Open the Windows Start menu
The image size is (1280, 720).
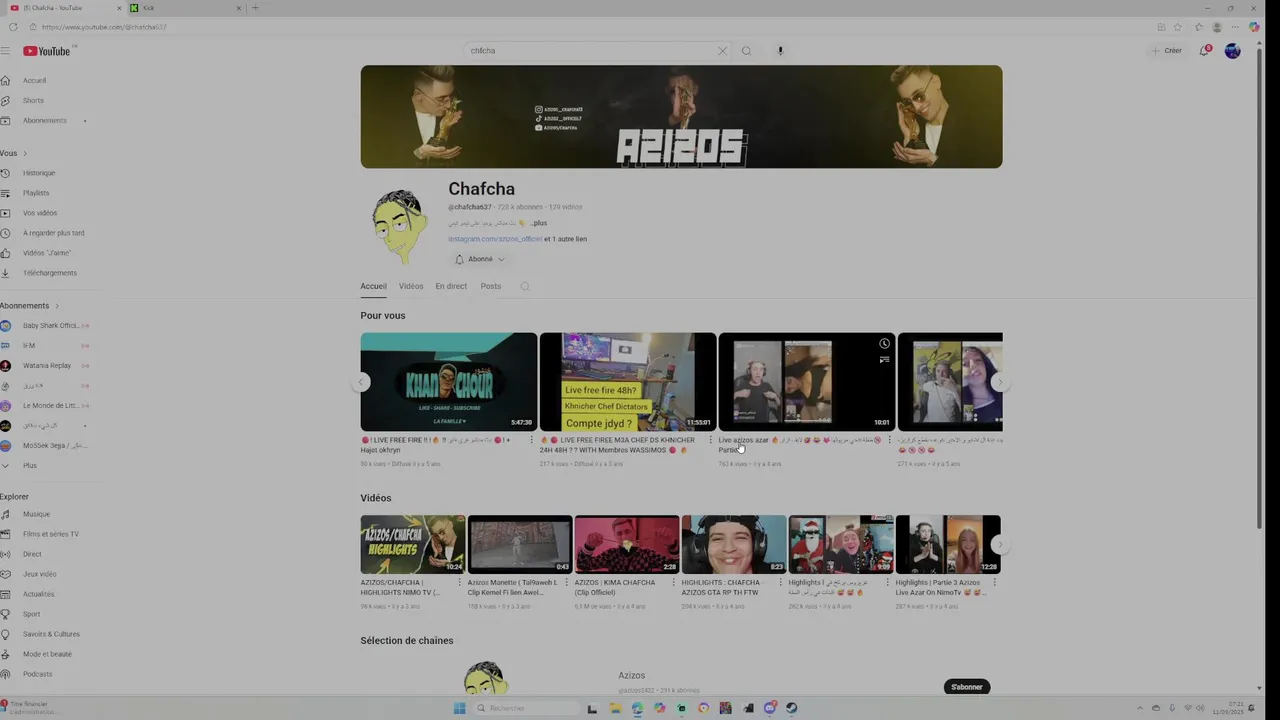pyautogui.click(x=459, y=708)
